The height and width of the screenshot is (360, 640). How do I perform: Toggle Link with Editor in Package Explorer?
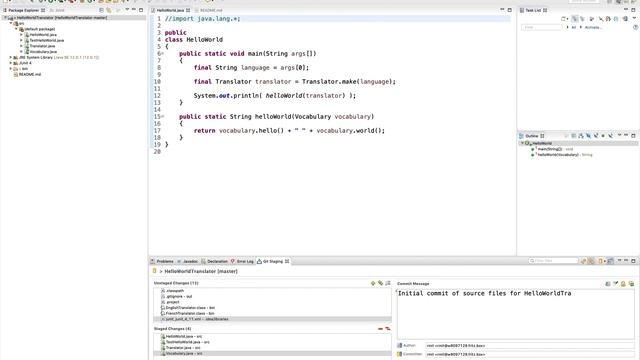(x=109, y=10)
